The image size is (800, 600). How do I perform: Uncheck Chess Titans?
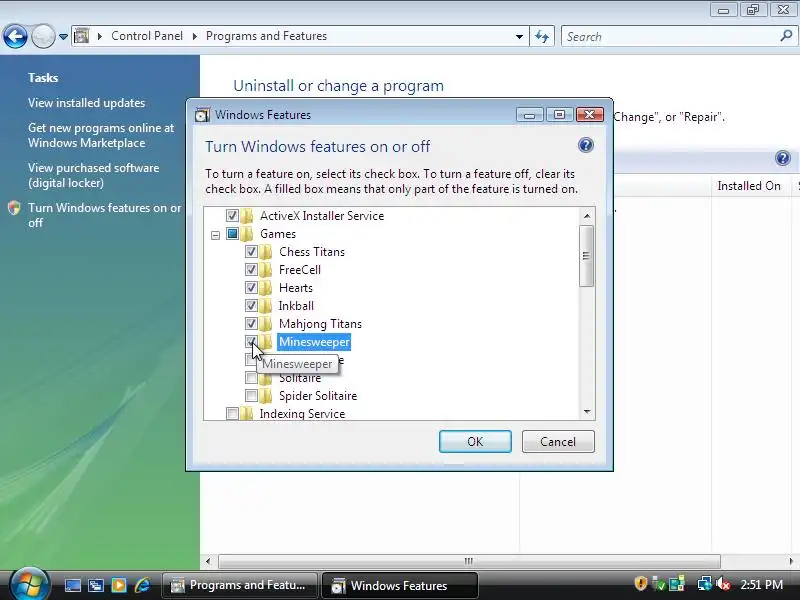click(251, 252)
